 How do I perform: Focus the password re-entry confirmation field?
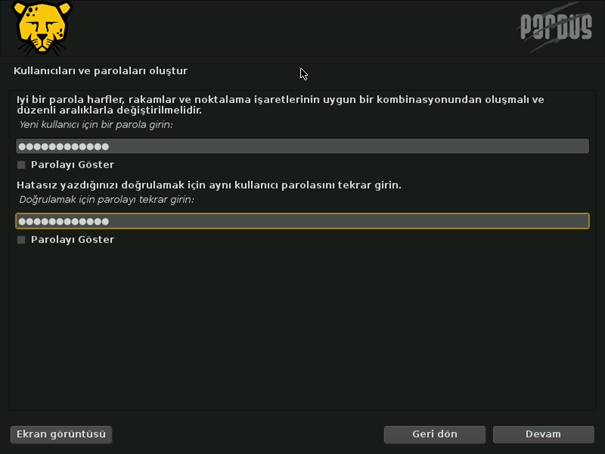click(302, 221)
